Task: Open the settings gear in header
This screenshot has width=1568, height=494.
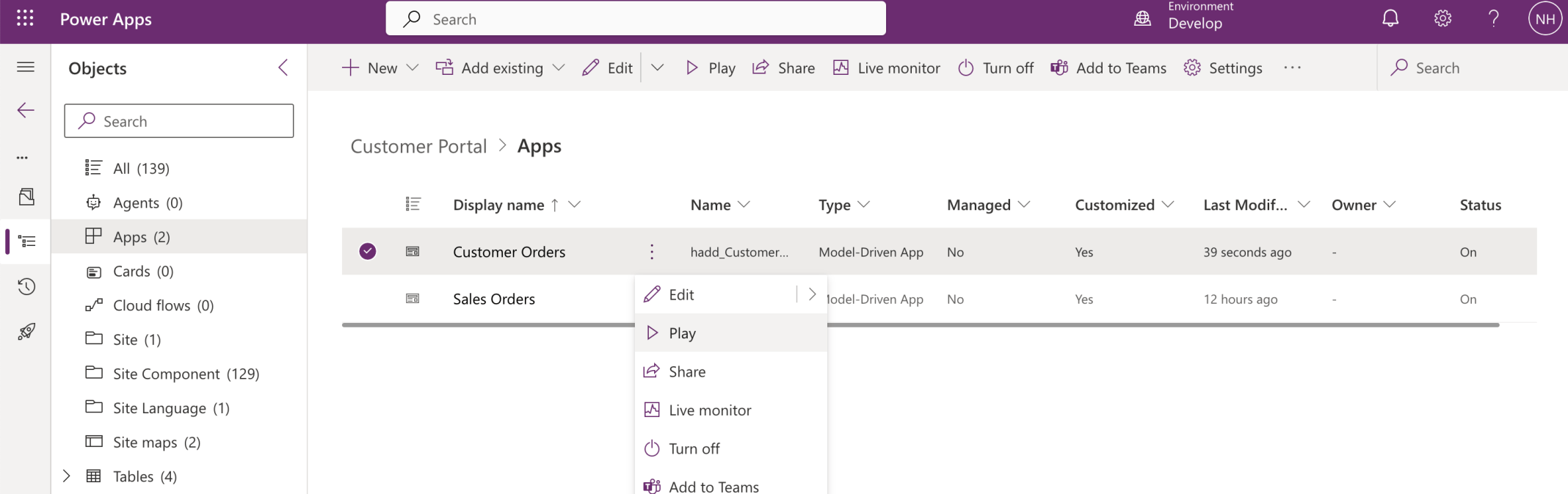Action: (1442, 19)
